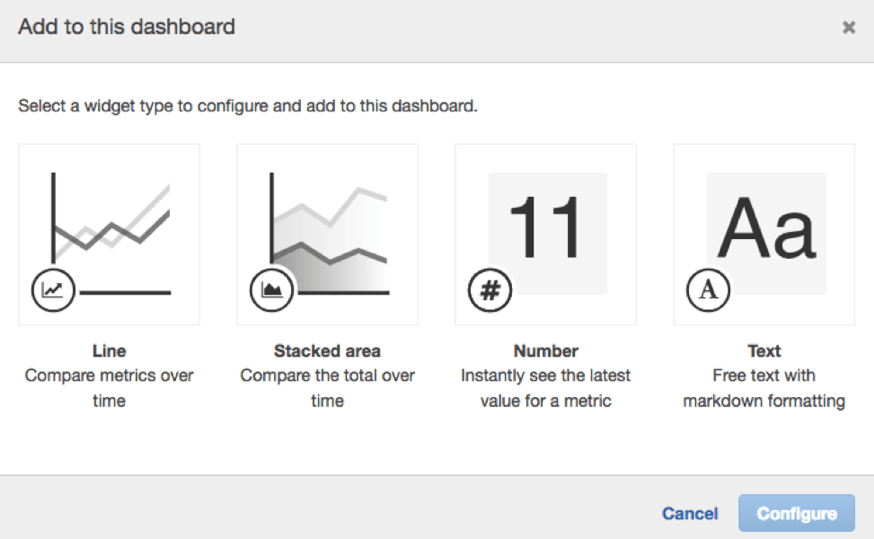Click the Configure button

point(797,513)
